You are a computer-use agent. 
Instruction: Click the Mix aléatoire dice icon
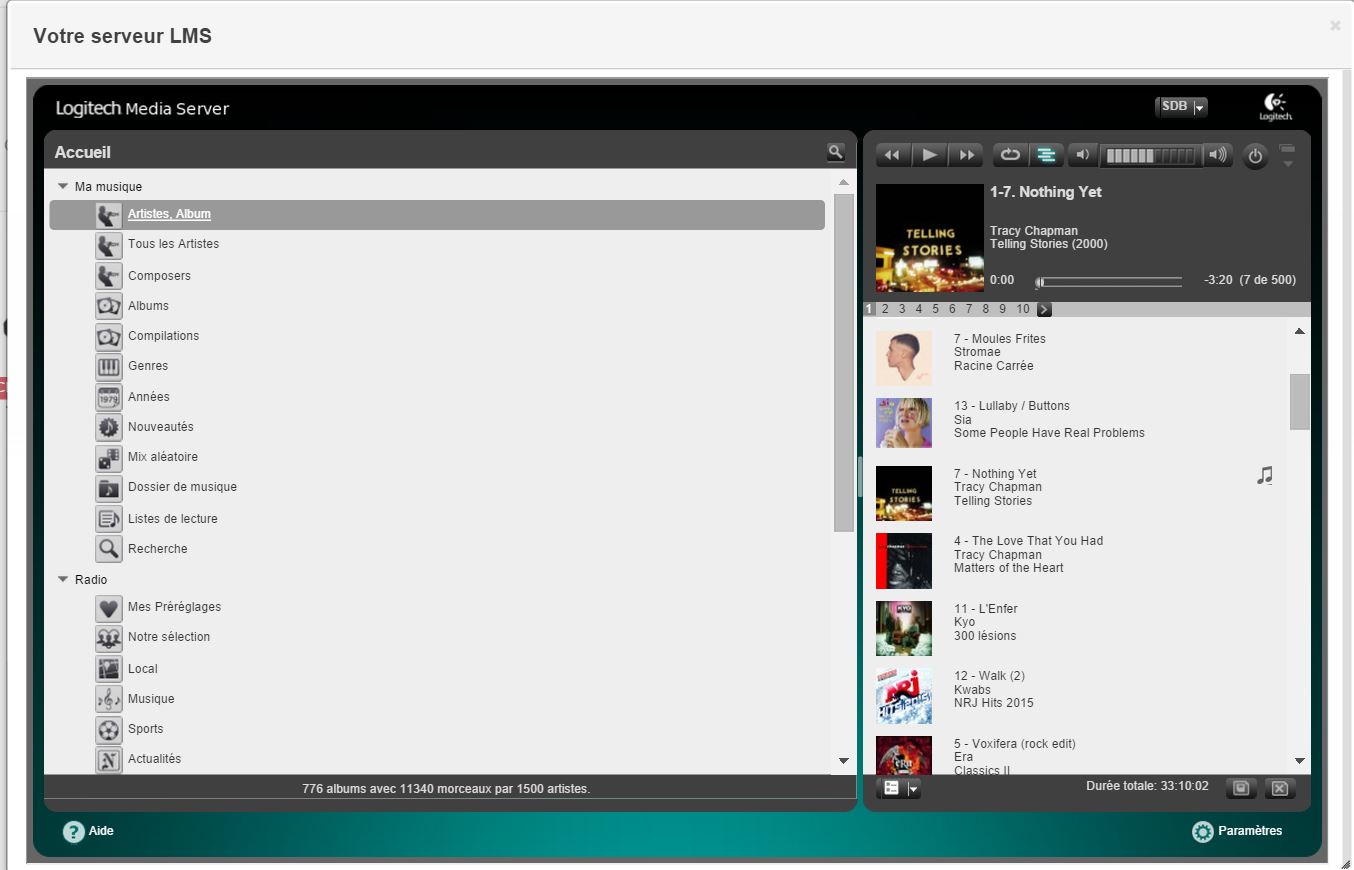point(109,458)
